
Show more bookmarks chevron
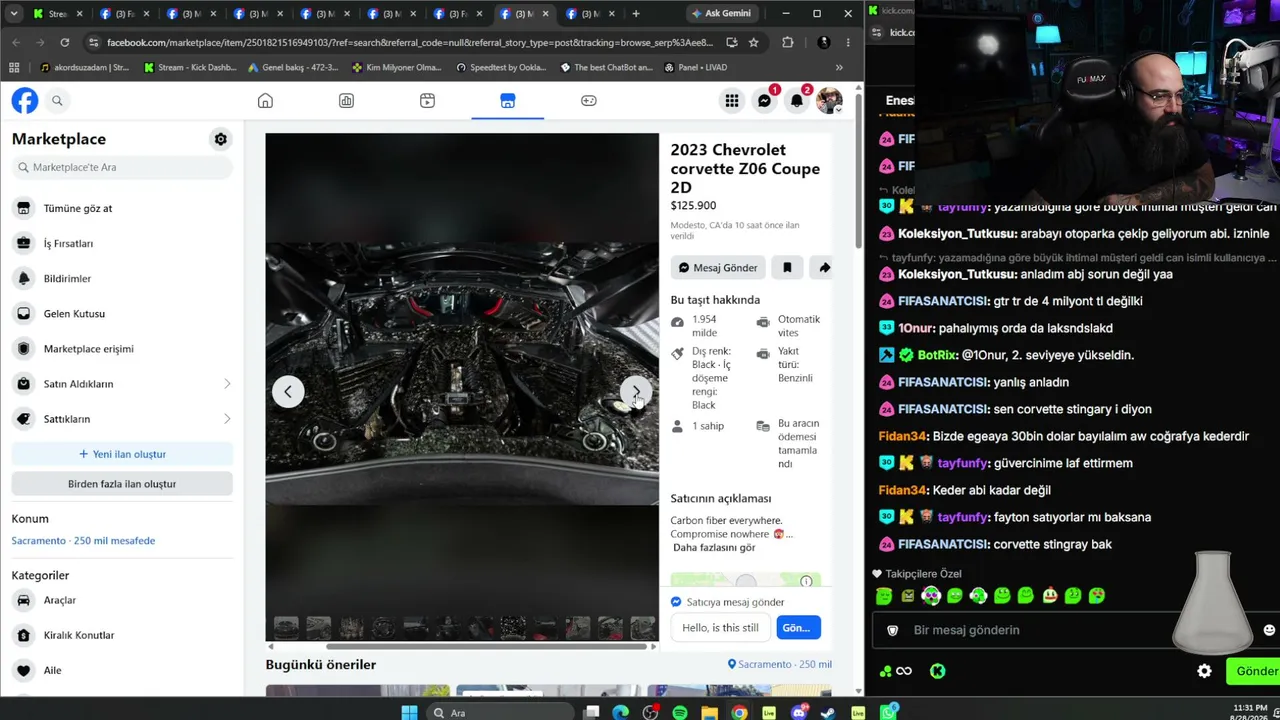pyautogui.click(x=839, y=67)
